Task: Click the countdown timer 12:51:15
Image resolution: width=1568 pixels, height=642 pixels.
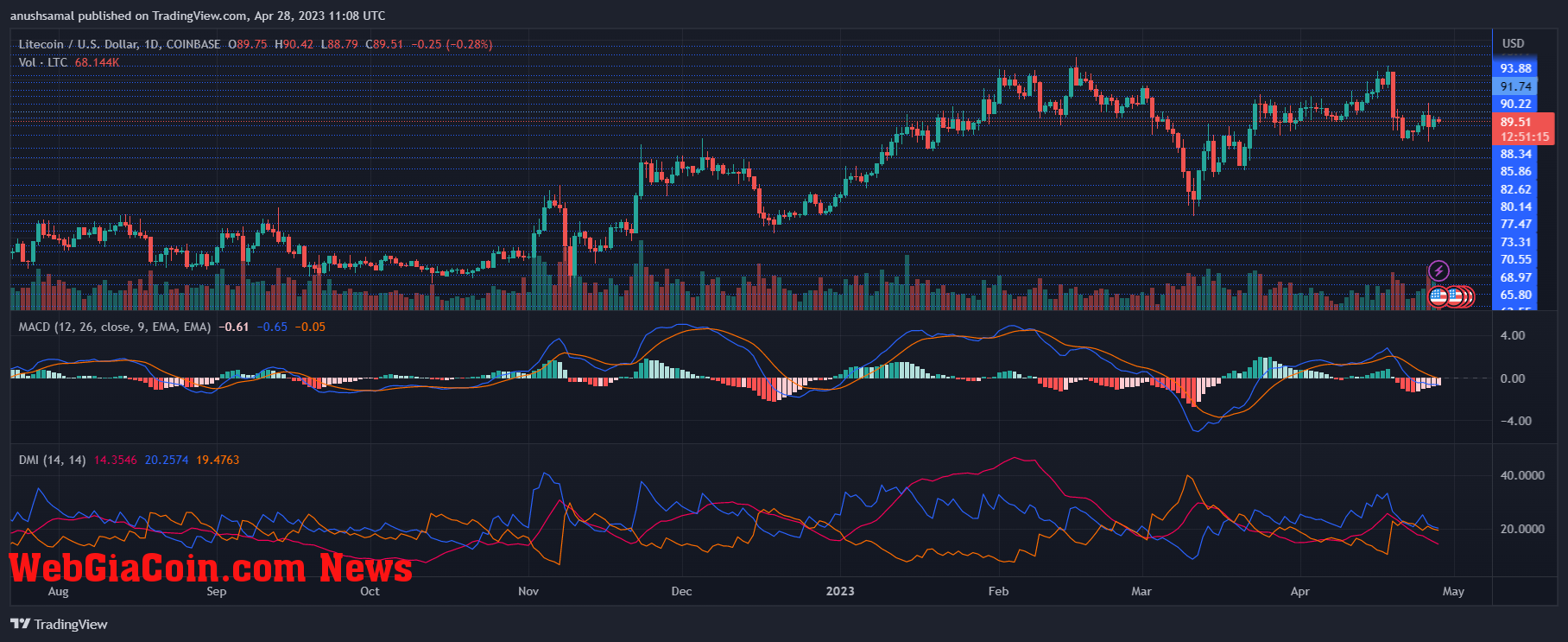Action: [1524, 137]
